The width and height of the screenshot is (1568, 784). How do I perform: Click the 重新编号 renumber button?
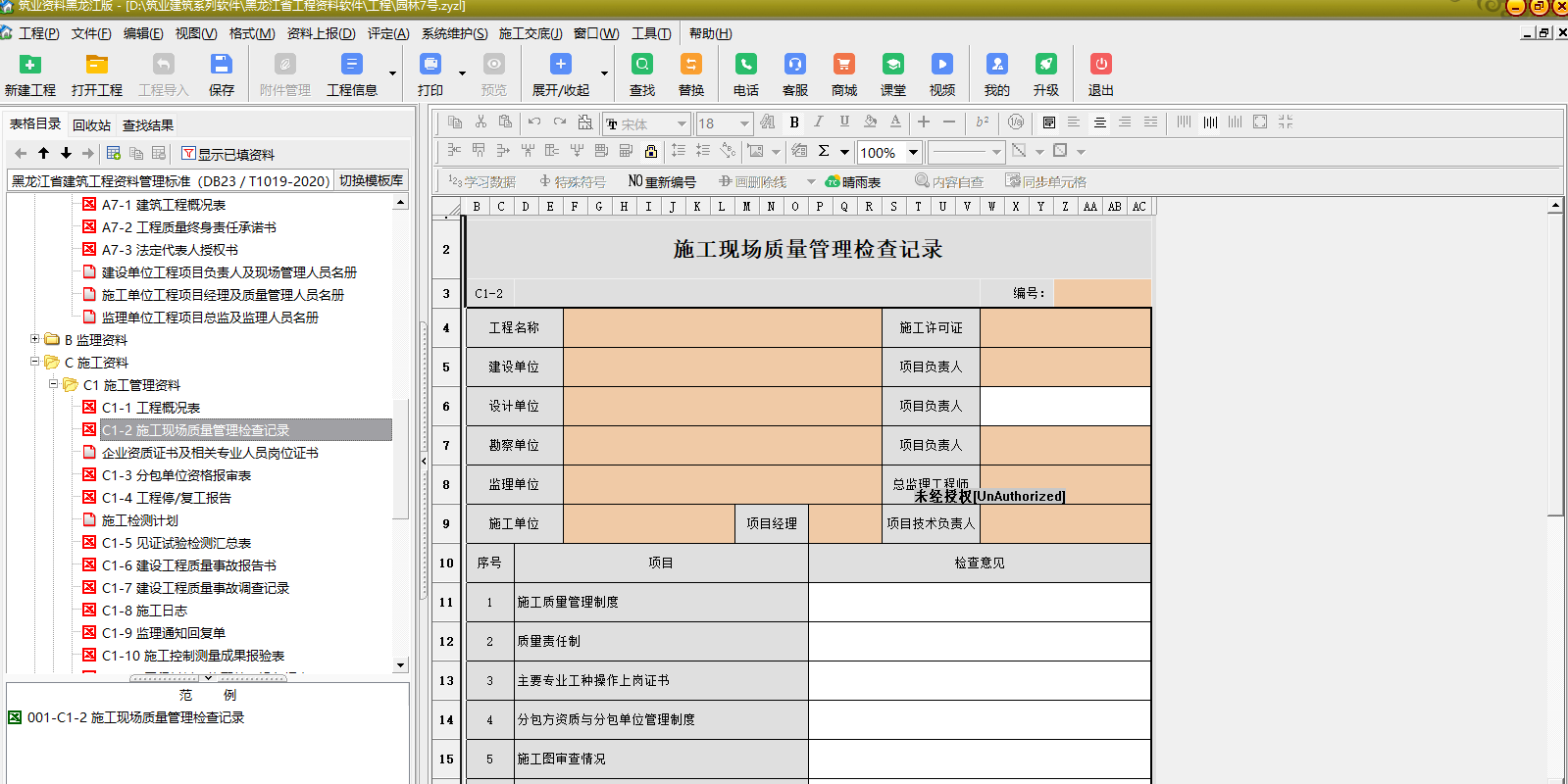[x=662, y=181]
